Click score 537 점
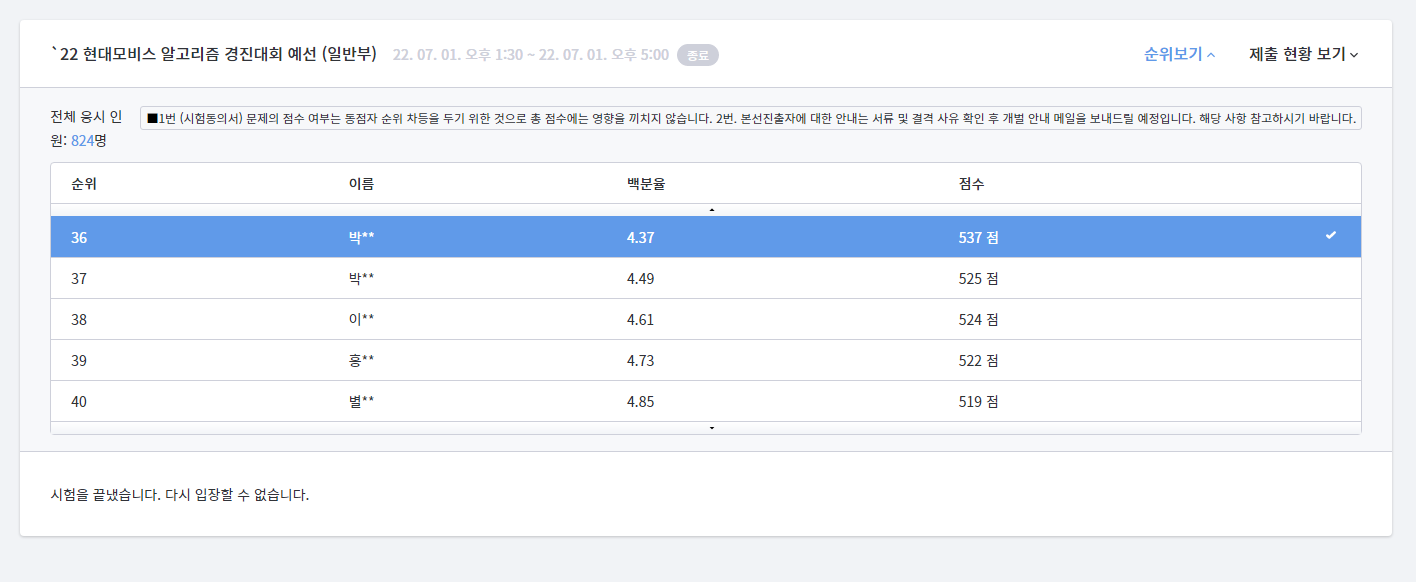The height and width of the screenshot is (582, 1416). pyautogui.click(x=978, y=238)
